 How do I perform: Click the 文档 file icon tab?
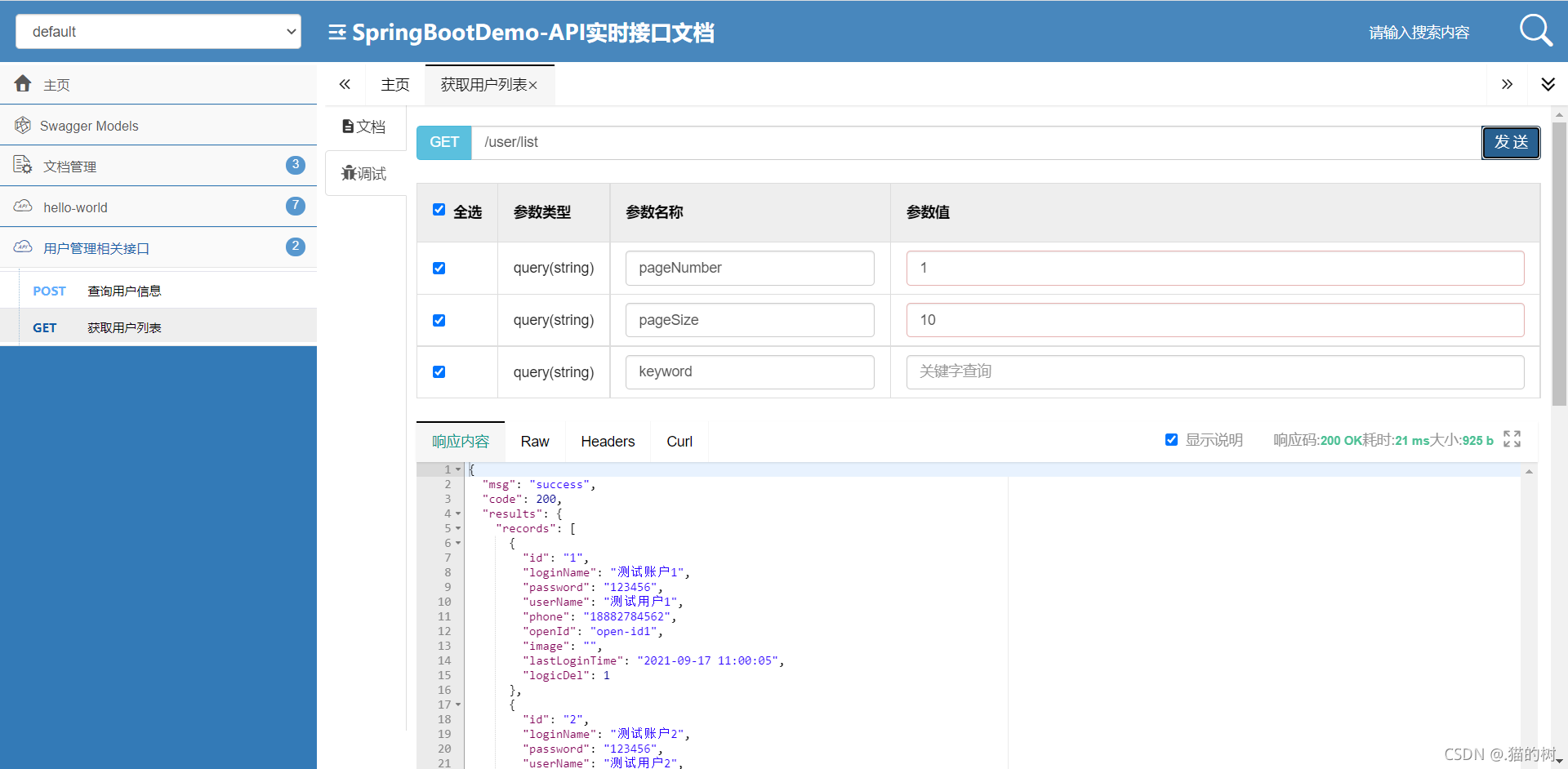point(364,127)
